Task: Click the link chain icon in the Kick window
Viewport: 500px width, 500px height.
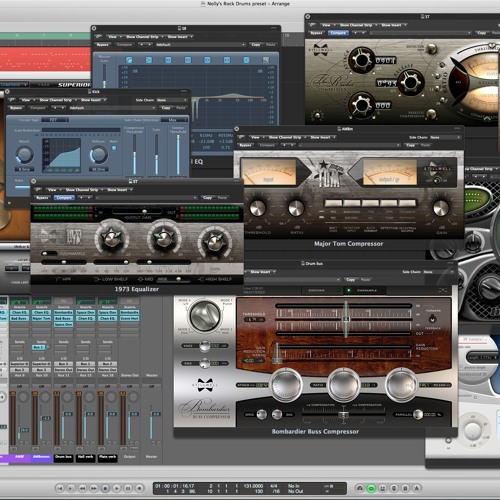Action: coord(12,100)
